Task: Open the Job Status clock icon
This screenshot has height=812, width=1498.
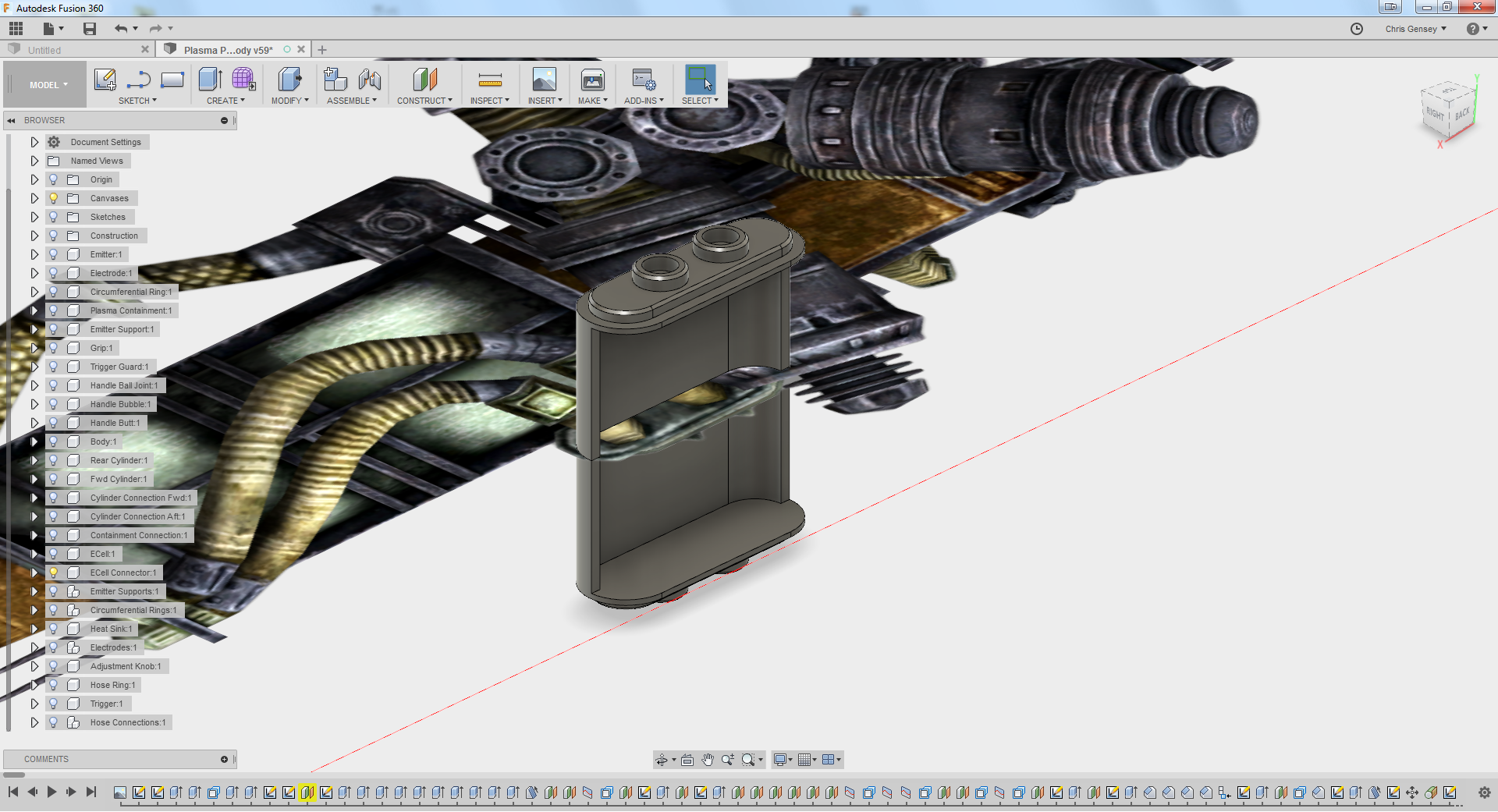Action: coord(1357,29)
